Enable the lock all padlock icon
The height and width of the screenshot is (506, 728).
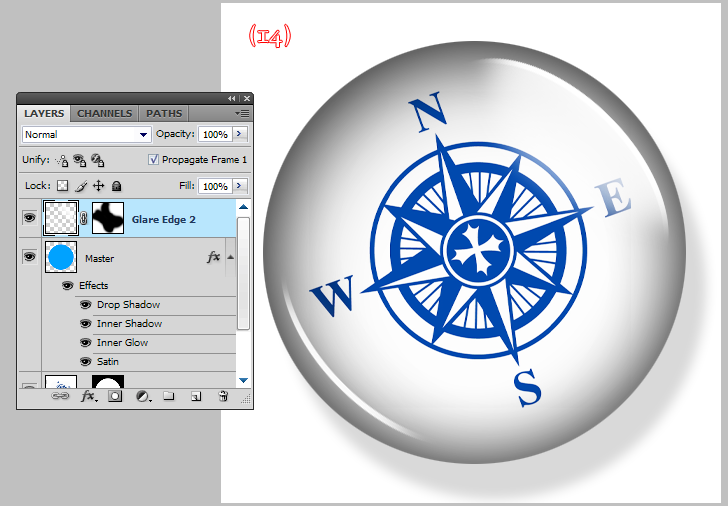(116, 186)
